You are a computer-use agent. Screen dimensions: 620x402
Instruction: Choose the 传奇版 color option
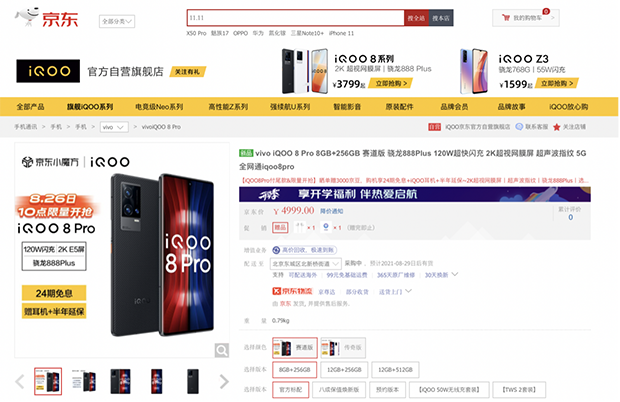343,347
